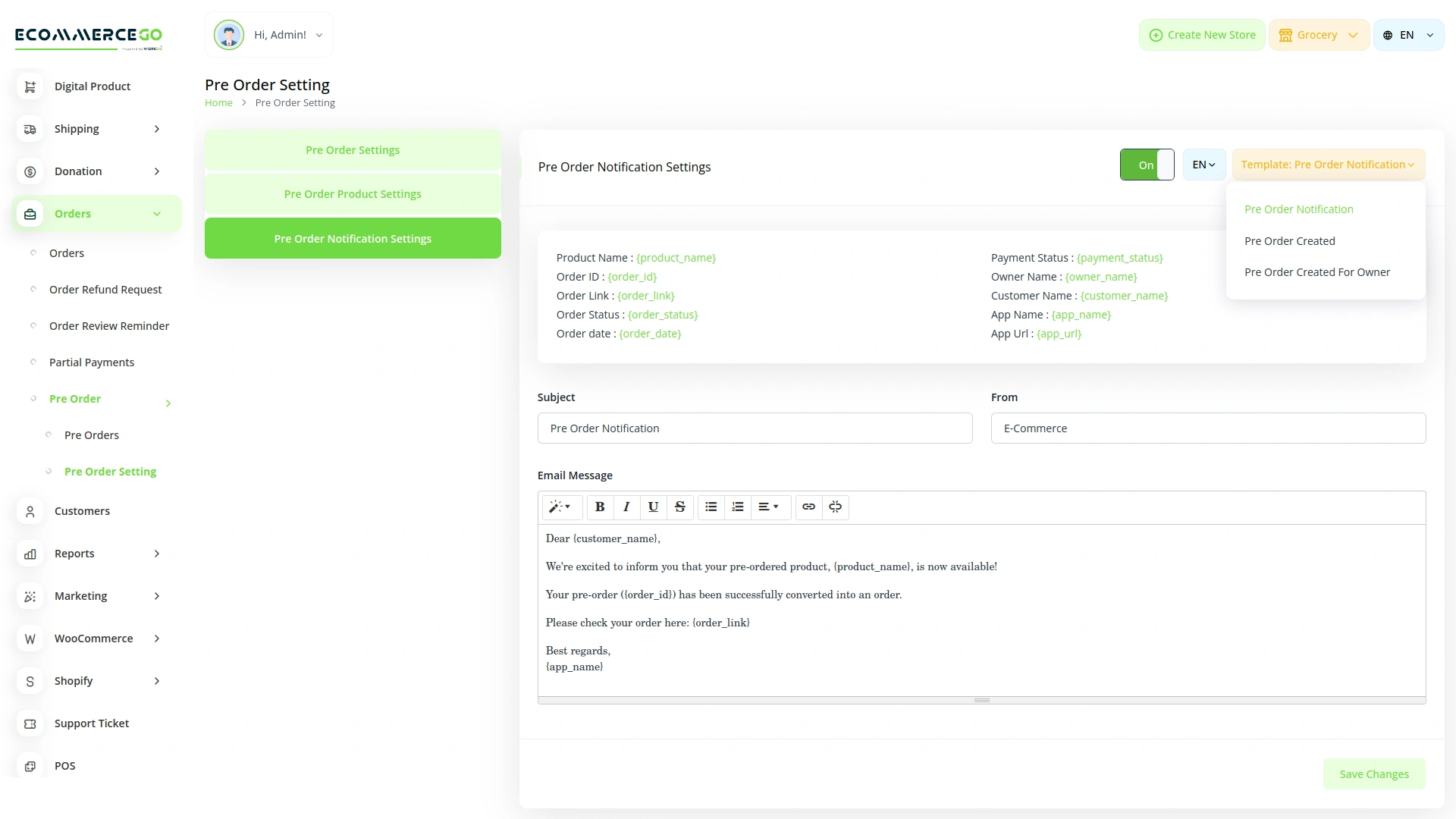This screenshot has height=819, width=1456.
Task: Choose Pre Order Created For Owner option
Action: (1317, 271)
